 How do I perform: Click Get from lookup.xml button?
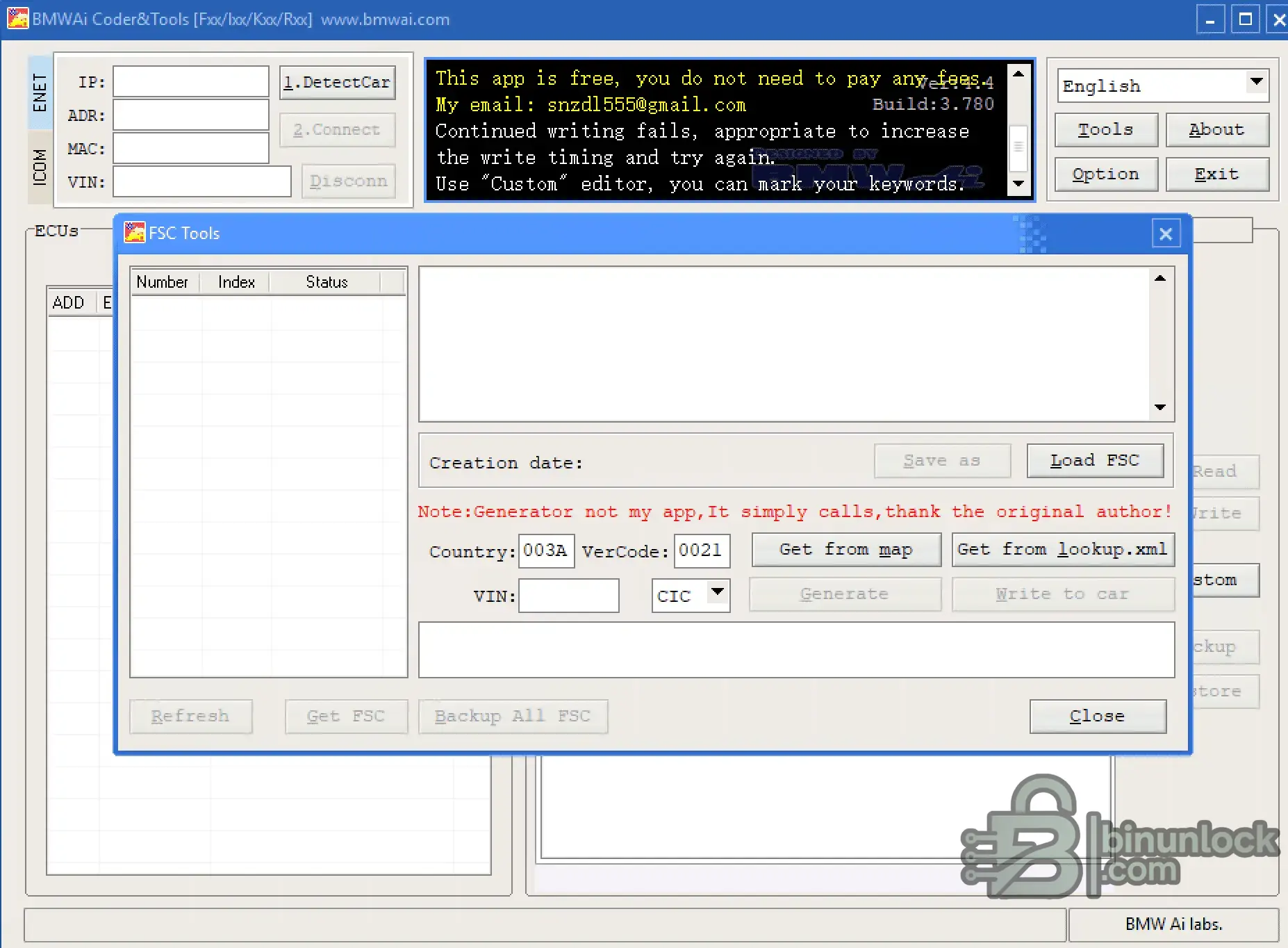(1063, 550)
